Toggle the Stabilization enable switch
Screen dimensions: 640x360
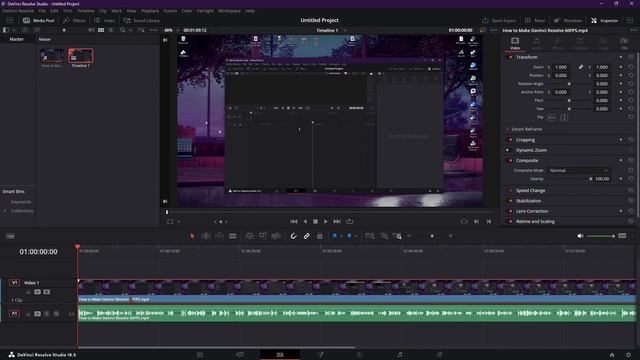tap(510, 201)
